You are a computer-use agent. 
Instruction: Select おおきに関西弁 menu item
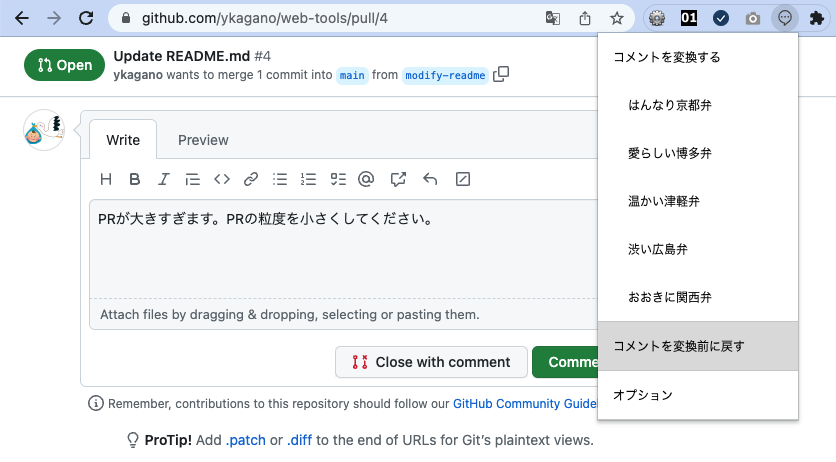pyautogui.click(x=698, y=297)
